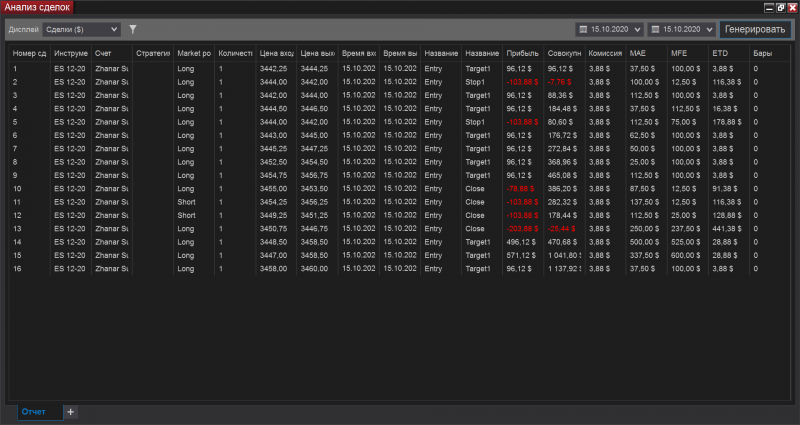Click the Генерировать button
Image resolution: width=800 pixels, height=425 pixels.
(x=755, y=30)
